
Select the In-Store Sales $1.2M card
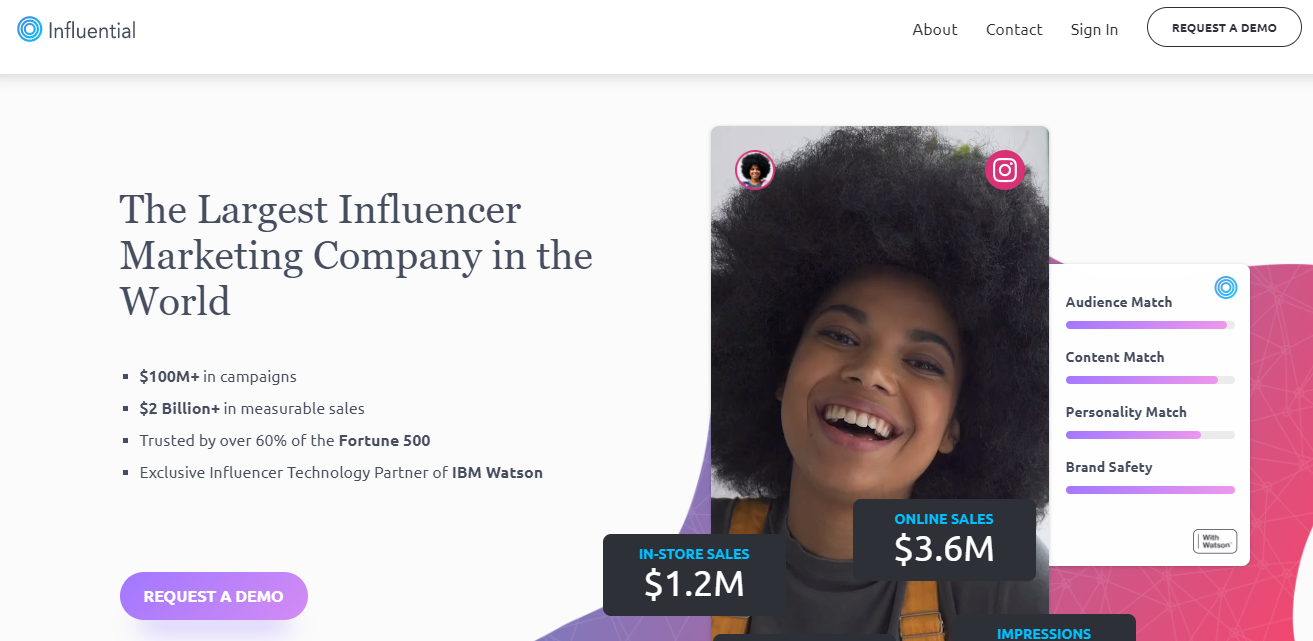[x=693, y=574]
